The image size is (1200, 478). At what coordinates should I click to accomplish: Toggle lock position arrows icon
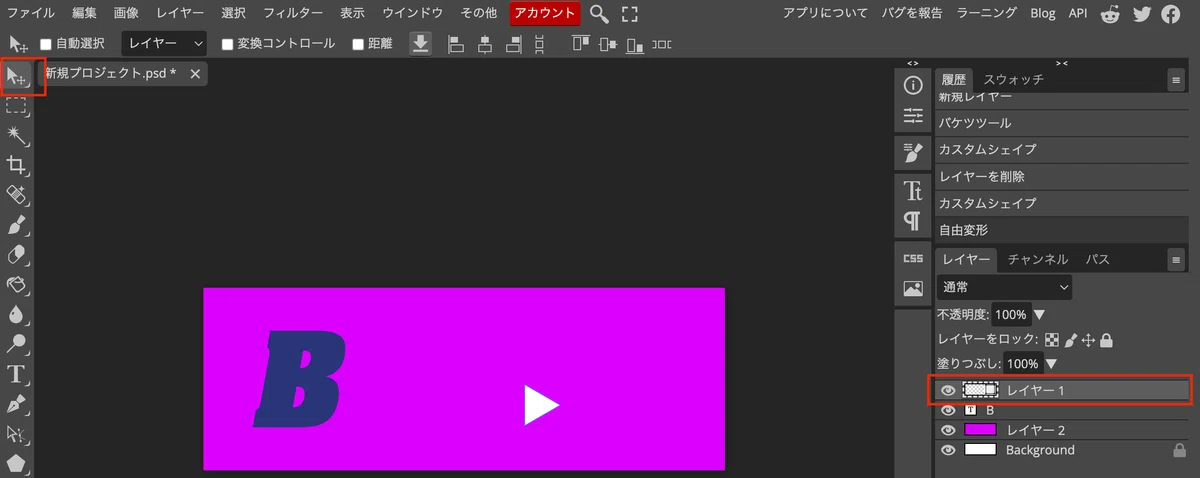pyautogui.click(x=1088, y=340)
